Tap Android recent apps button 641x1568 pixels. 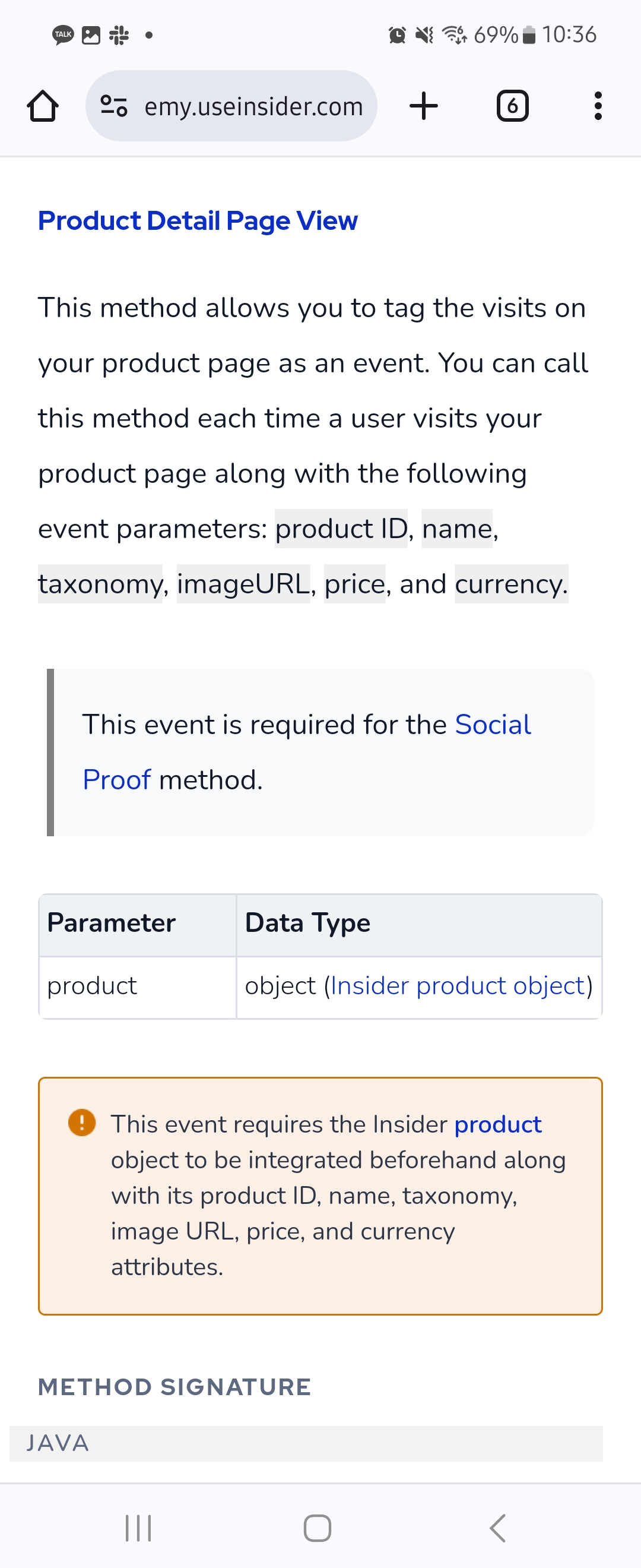point(138,1528)
